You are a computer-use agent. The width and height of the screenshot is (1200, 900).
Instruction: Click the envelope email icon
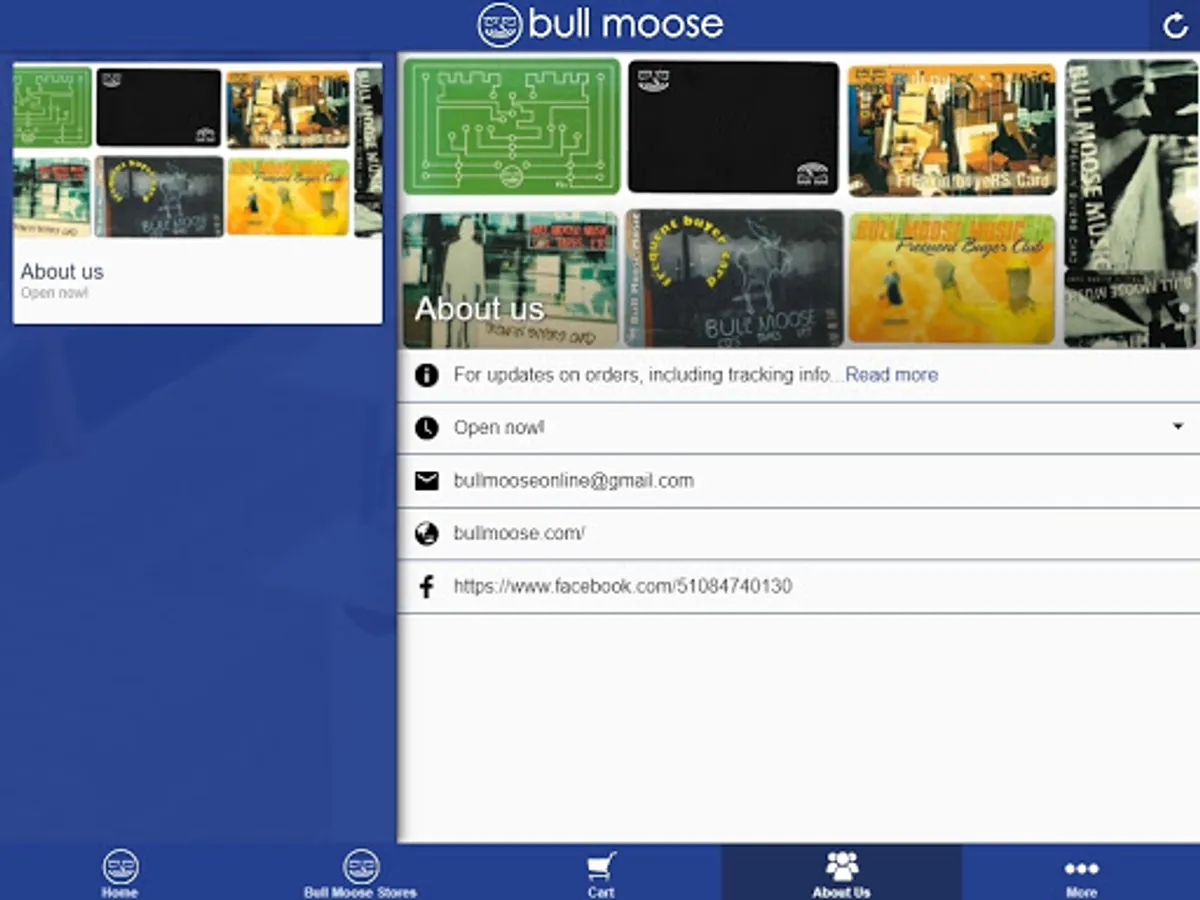[x=427, y=481]
